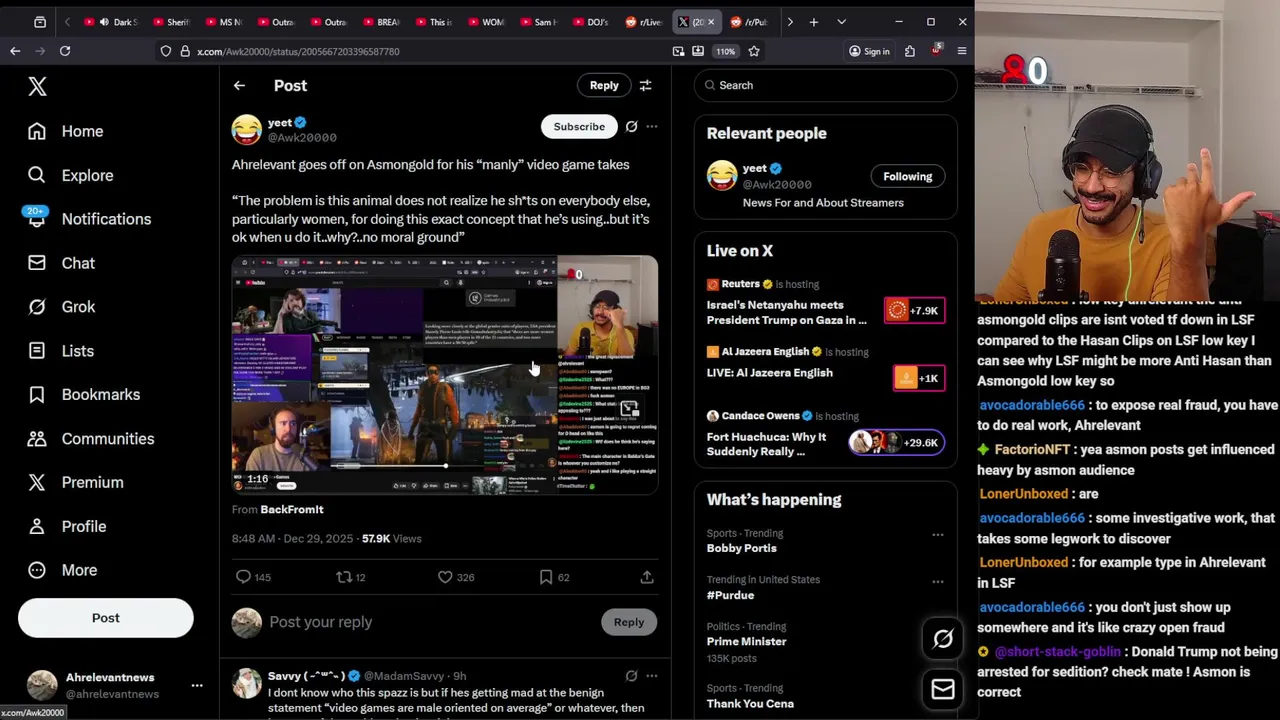Image resolution: width=1280 pixels, height=720 pixels.
Task: Open Bobby Portis trending topic
Action: [x=741, y=548]
